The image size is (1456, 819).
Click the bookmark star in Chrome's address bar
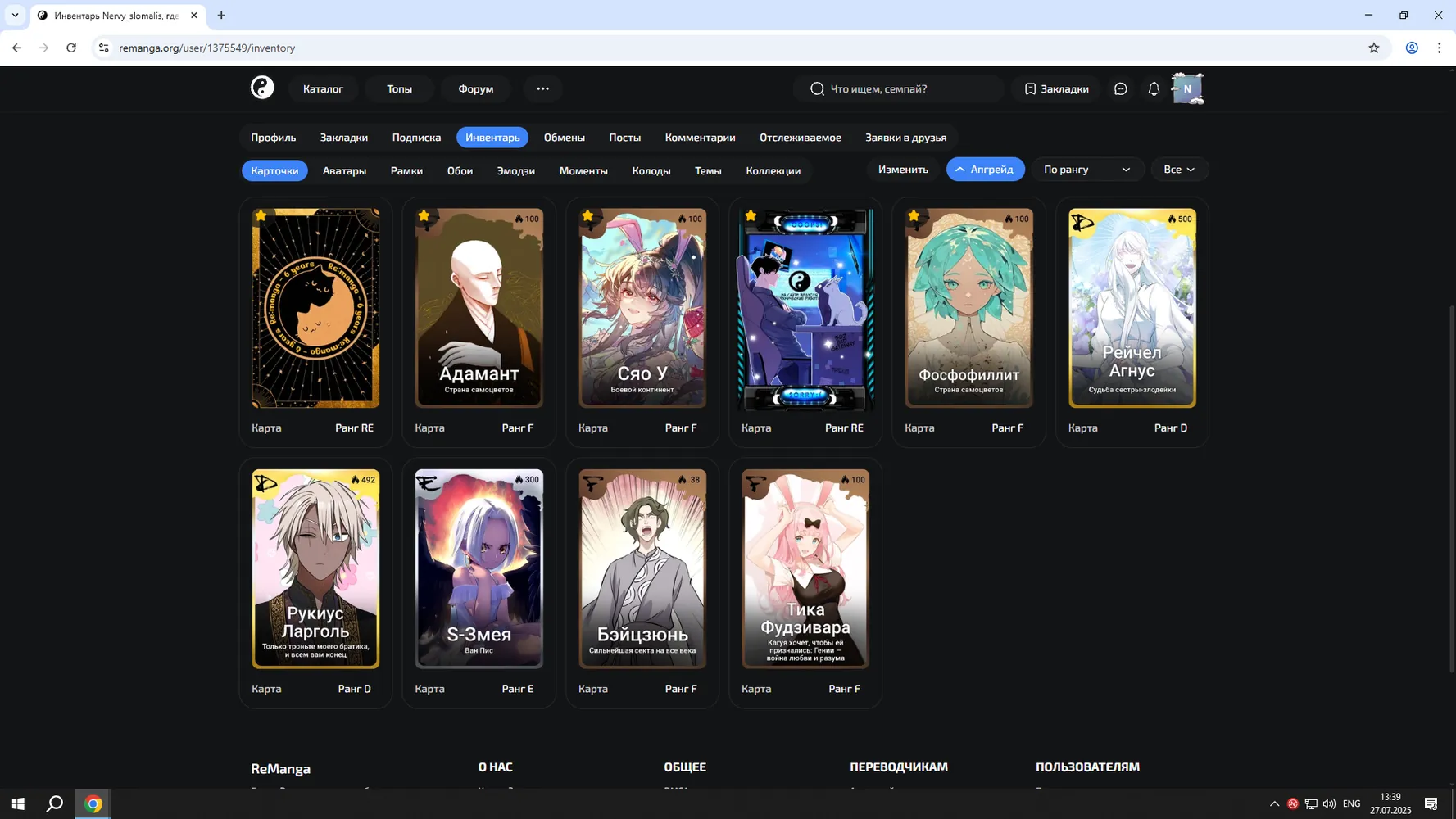[x=1374, y=48]
